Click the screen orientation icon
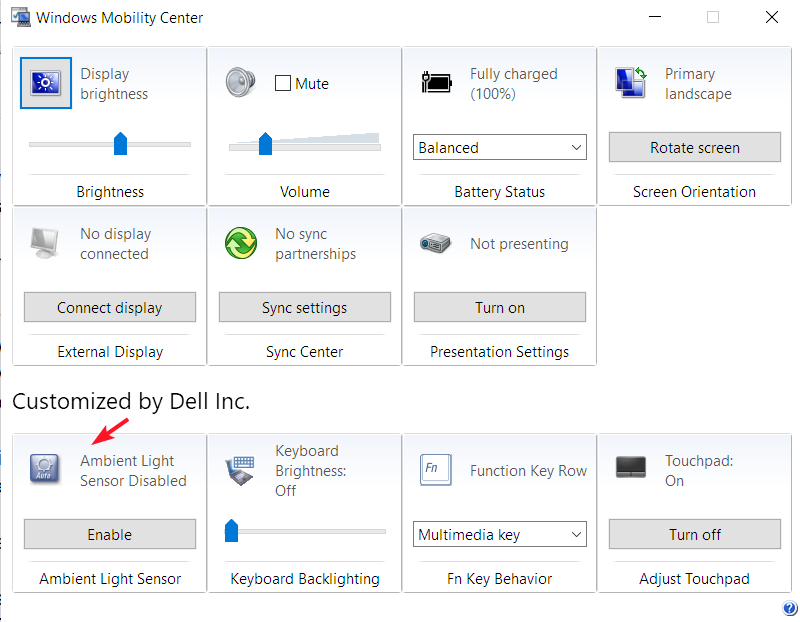800x622 pixels. tap(631, 83)
